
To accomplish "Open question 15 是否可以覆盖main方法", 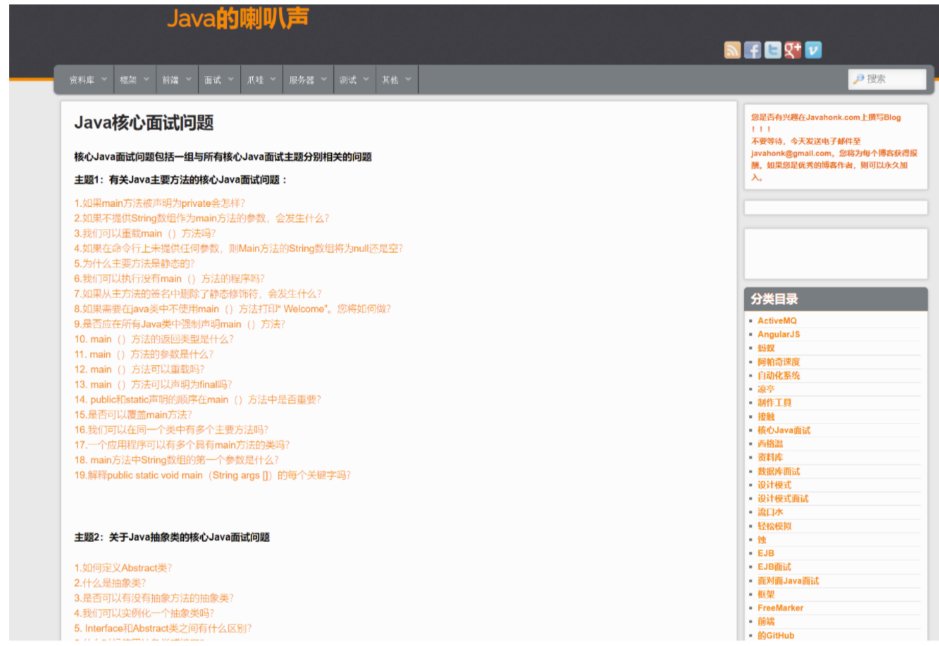I will click(x=133, y=415).
